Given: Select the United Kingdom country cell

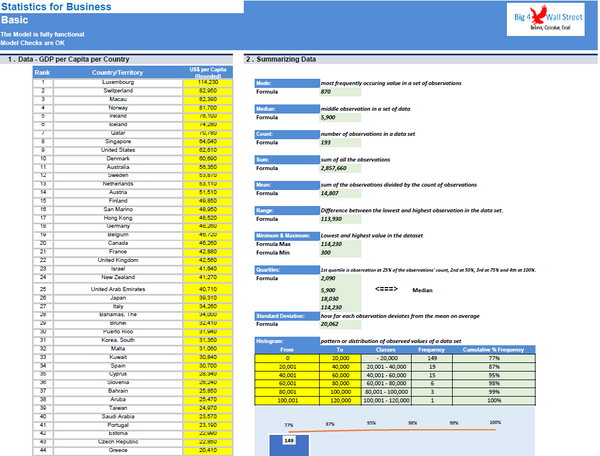Looking at the screenshot, I should pyautogui.click(x=118, y=260).
